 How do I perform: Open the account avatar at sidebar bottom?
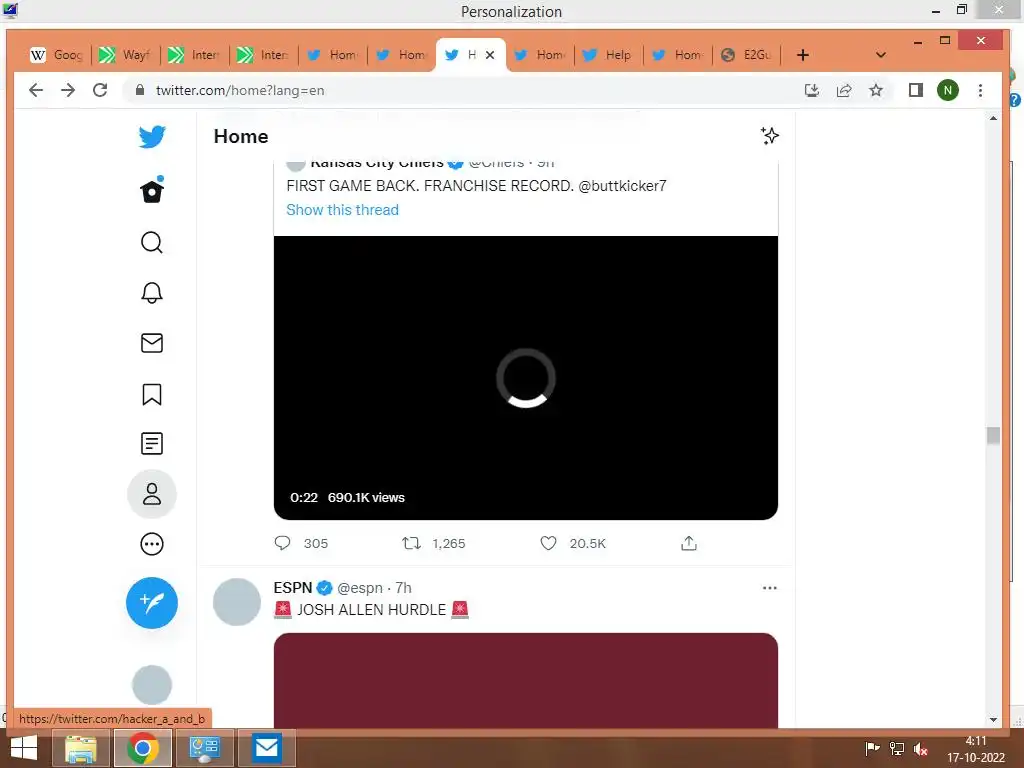pos(152,685)
